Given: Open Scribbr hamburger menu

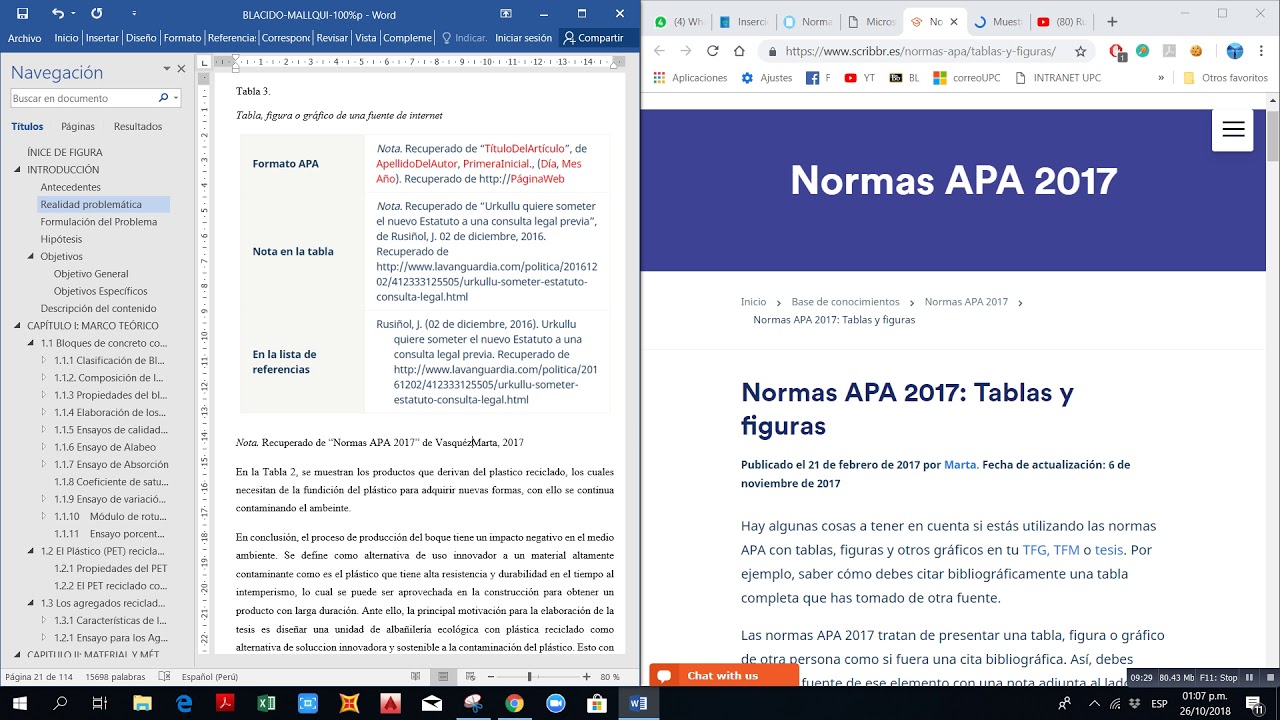Looking at the screenshot, I should click(x=1233, y=129).
